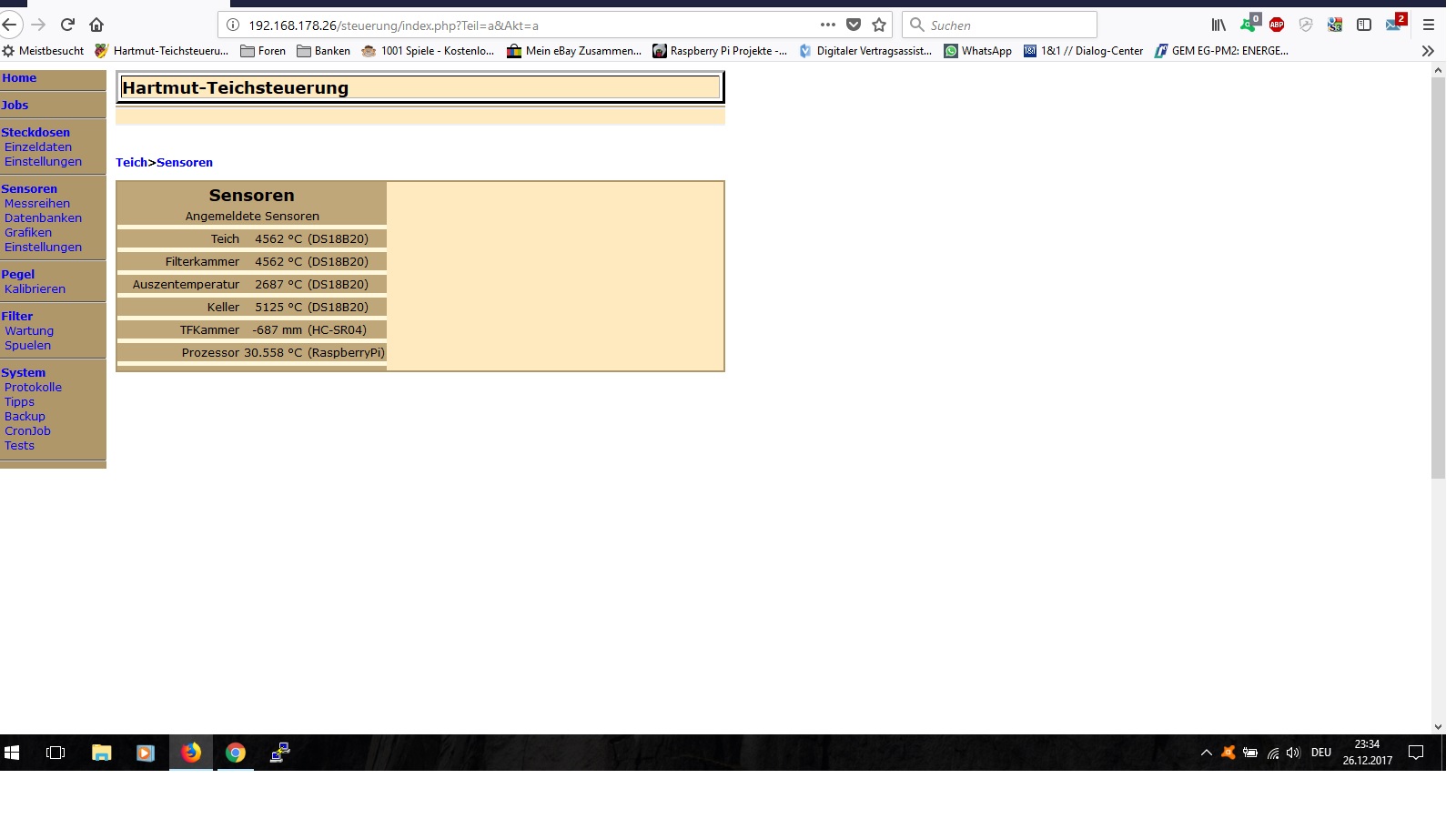Bookmark this page with the star icon
This screenshot has height=819, width=1456.
pyautogui.click(x=879, y=25)
